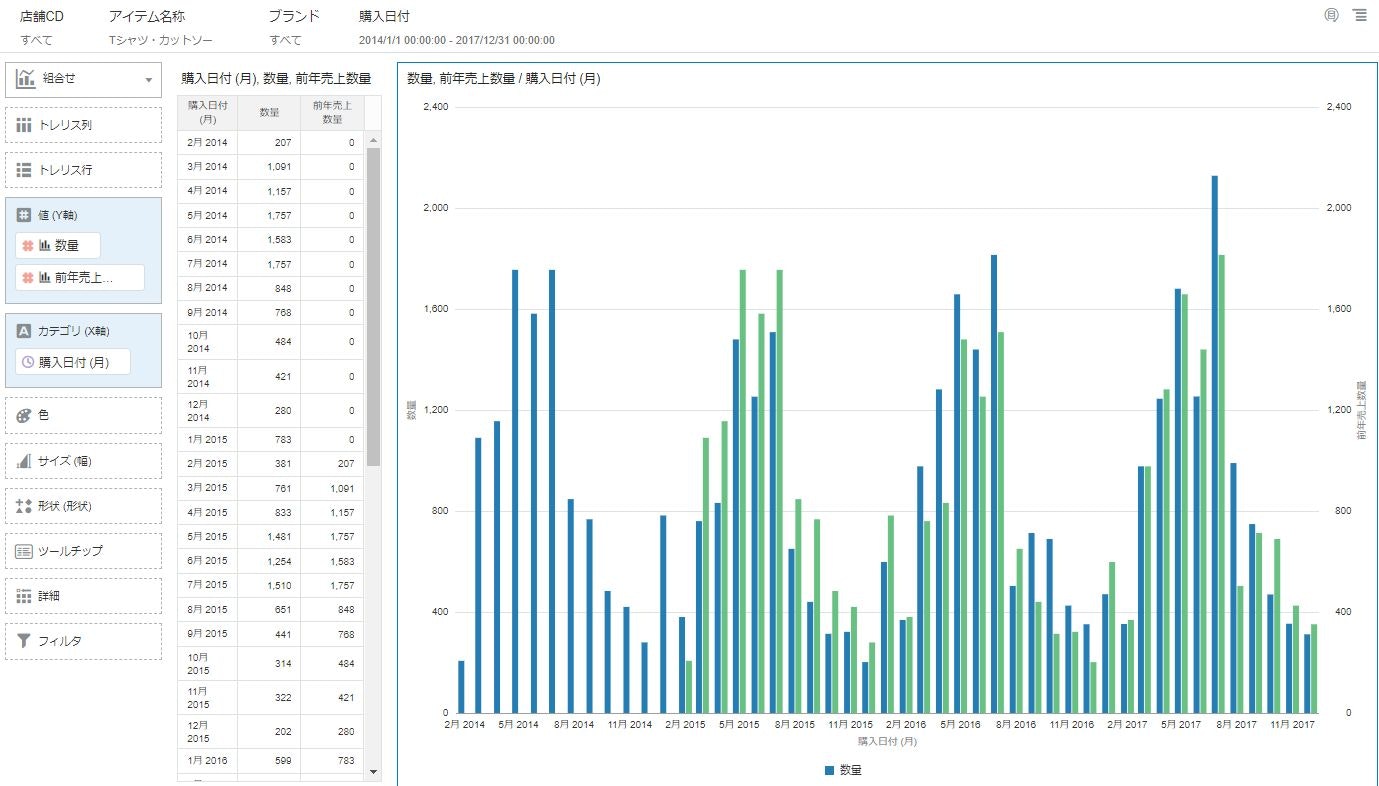Screen dimensions: 1379x786
Task: Click quantity 651 in 8月 2015 row
Action: (x=282, y=609)
